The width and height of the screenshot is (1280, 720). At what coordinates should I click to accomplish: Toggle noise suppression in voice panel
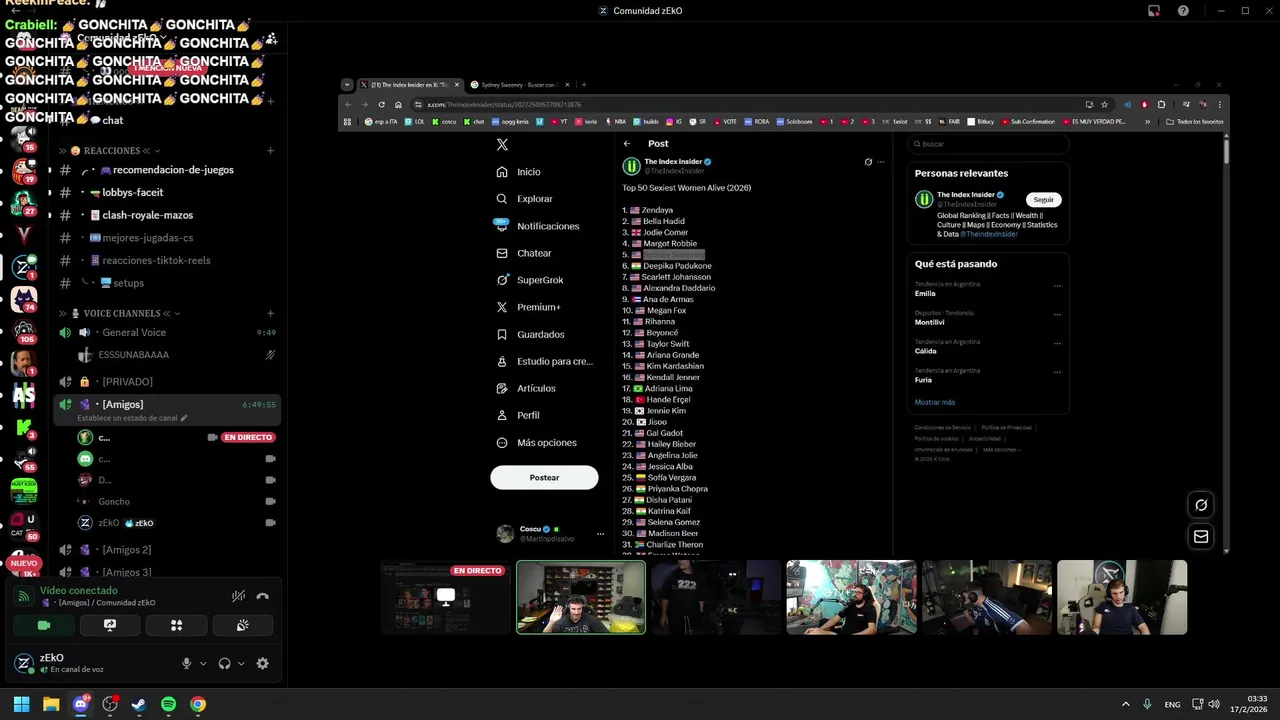[238, 596]
